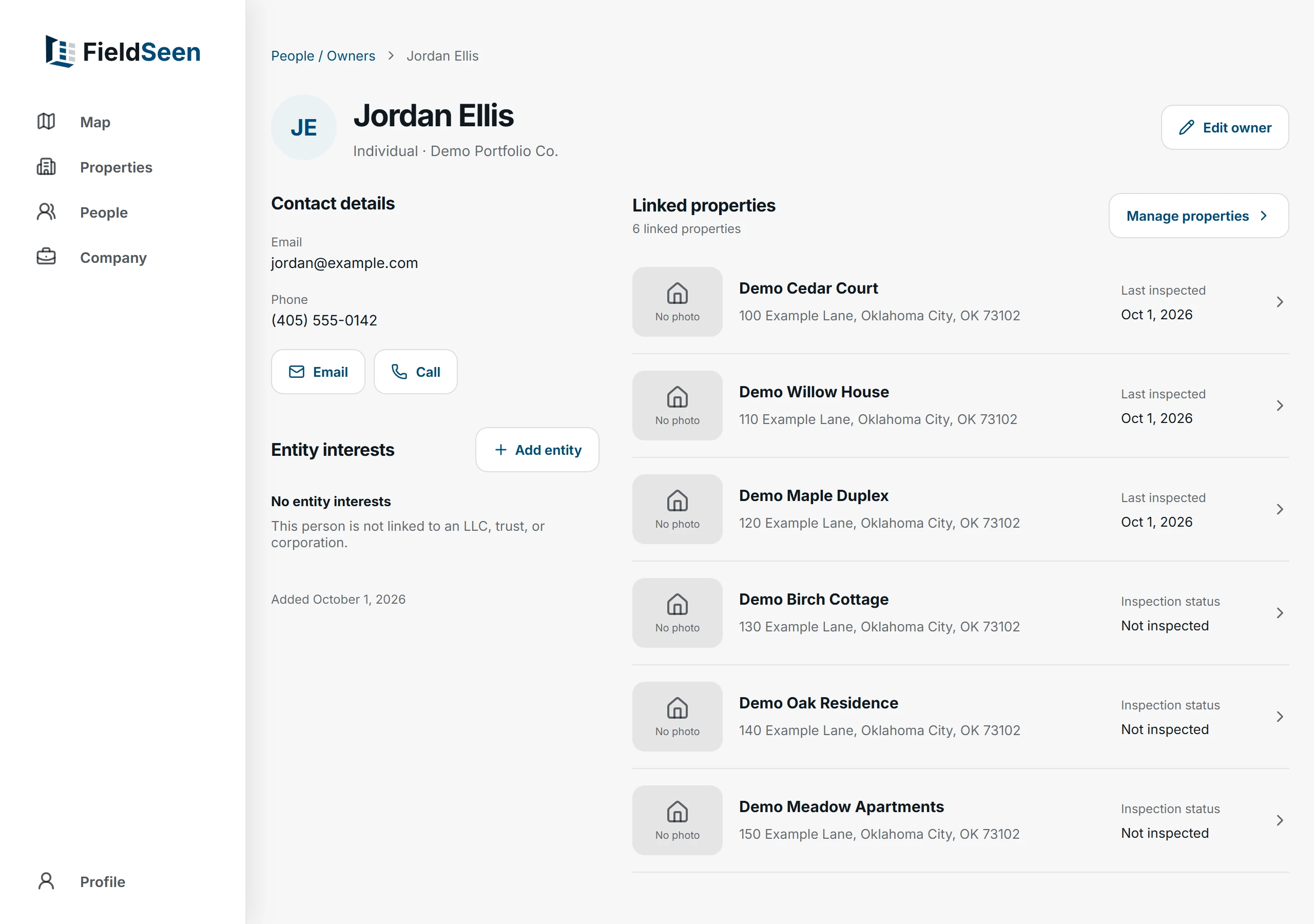Click the address 110 Example Lane
1314x924 pixels.
[878, 419]
